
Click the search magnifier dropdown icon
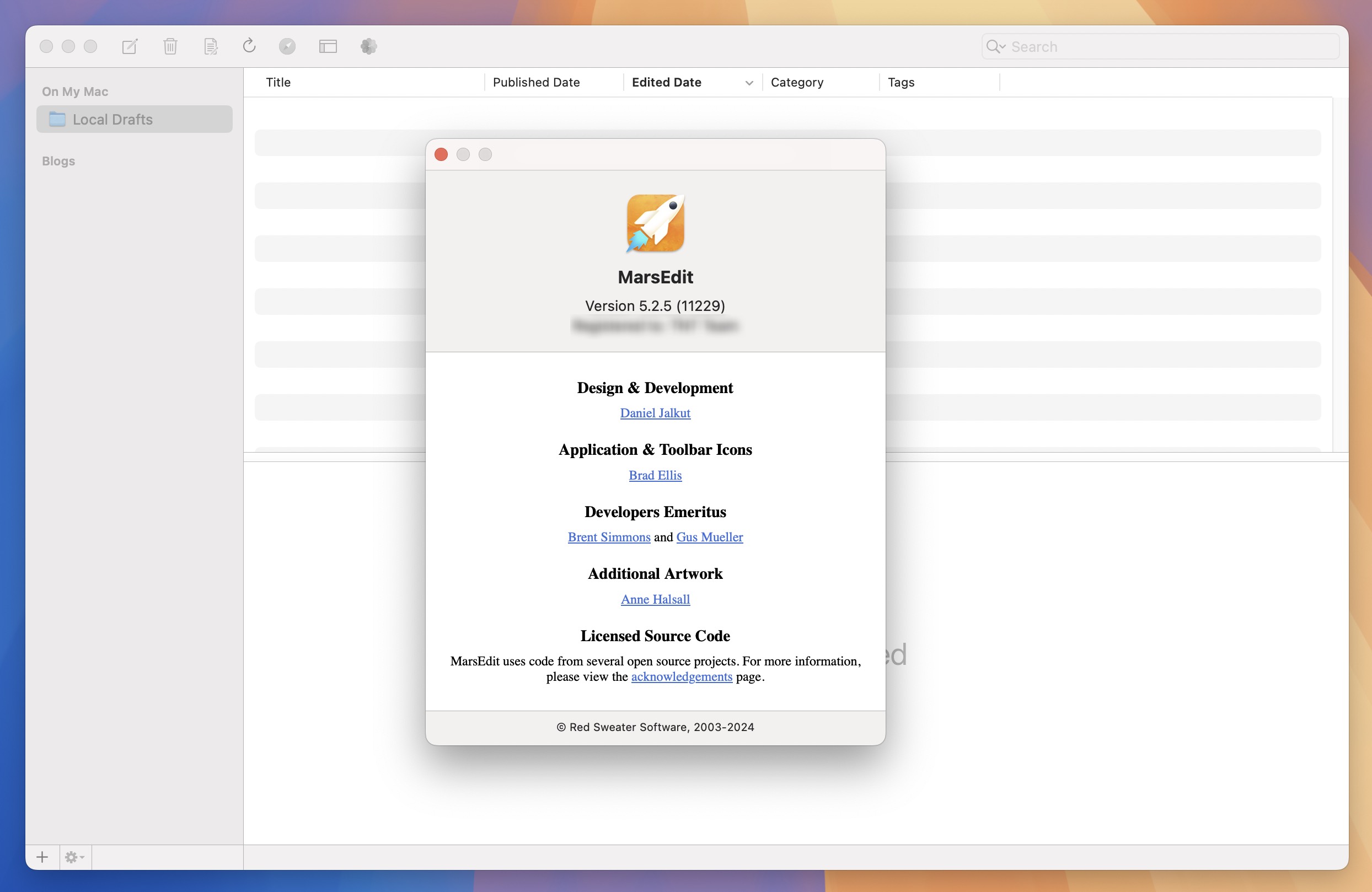coord(995,47)
